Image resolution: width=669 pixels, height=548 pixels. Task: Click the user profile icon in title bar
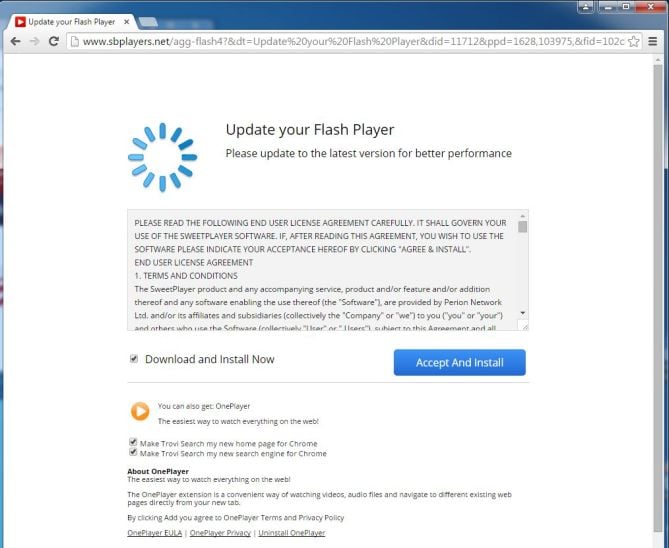tap(586, 7)
